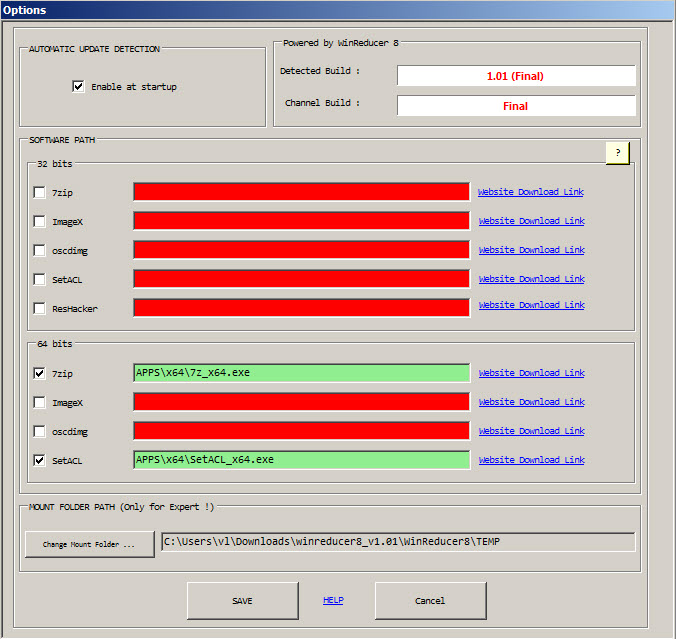The height and width of the screenshot is (639, 676).
Task: Click the 64 bits oscdimg red path field
Action: (x=301, y=431)
